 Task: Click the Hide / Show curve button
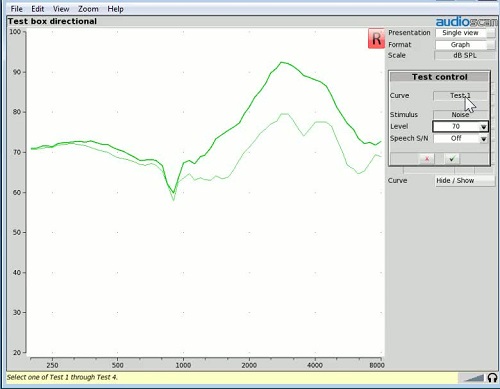click(x=465, y=181)
